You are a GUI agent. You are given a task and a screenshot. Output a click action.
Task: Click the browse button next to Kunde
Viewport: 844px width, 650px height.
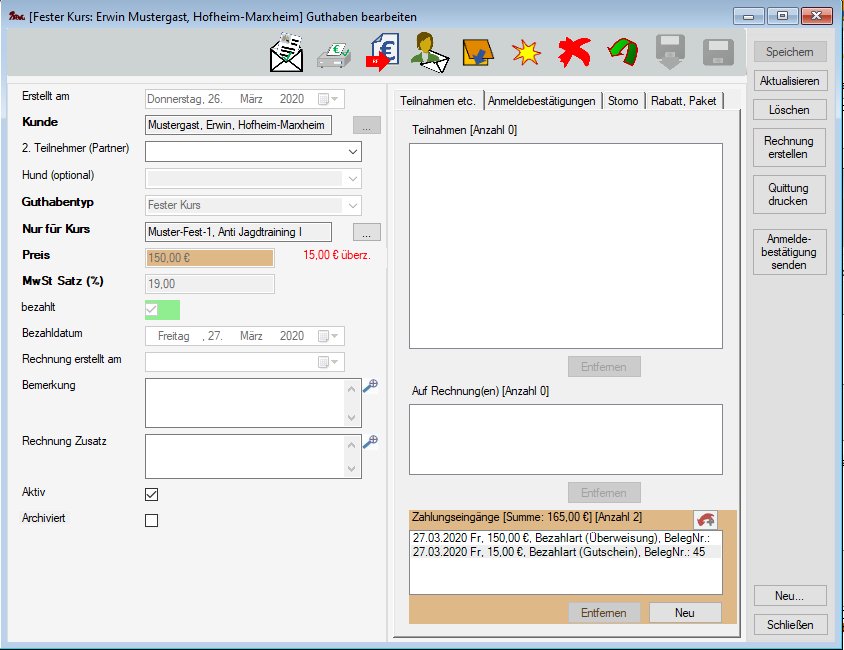[x=367, y=126]
